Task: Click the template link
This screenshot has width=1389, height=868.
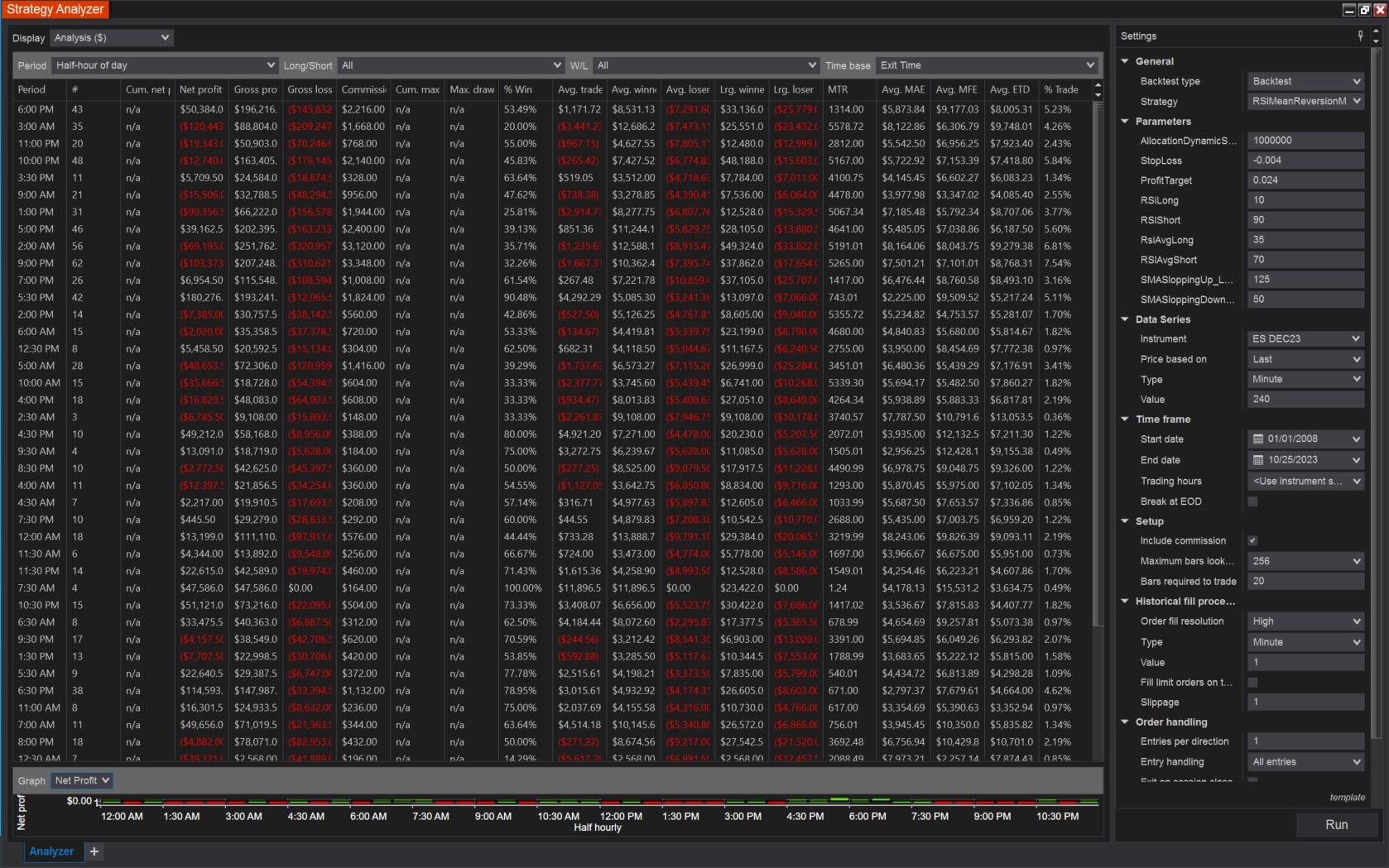Action: point(1348,798)
